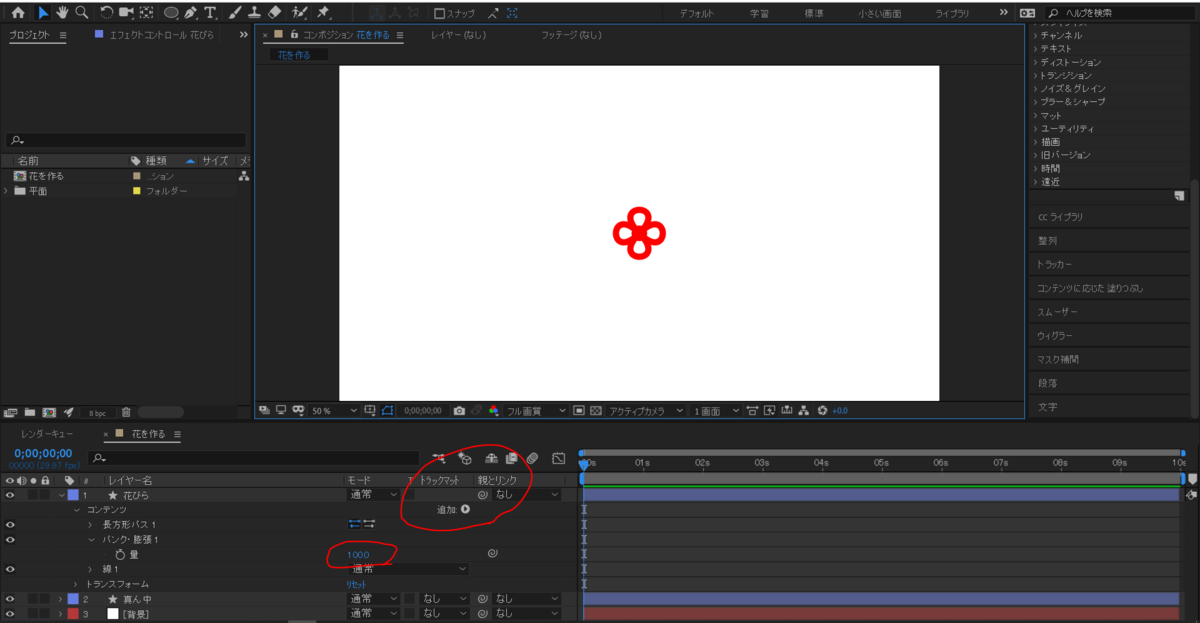Toggle the lock icon on コンポジション tab
The height and width of the screenshot is (623, 1200).
294,35
